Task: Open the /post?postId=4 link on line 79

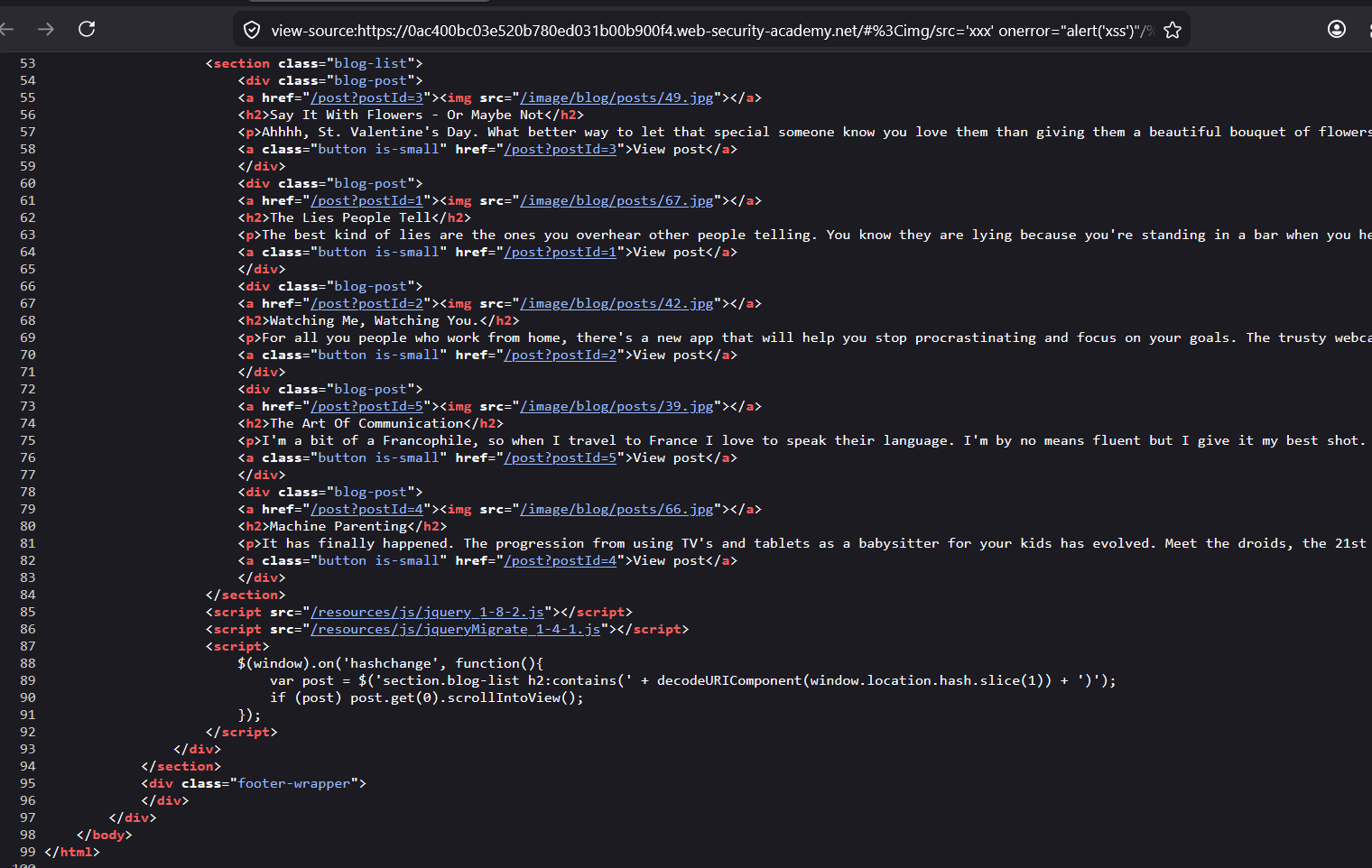Action: tap(366, 509)
